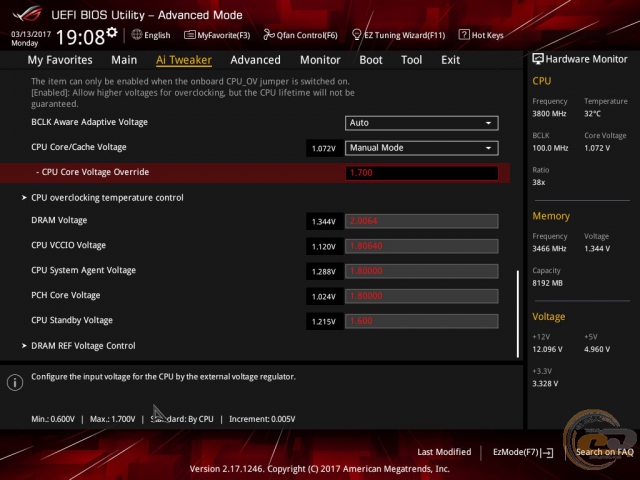Switch to the Main tab
The width and height of the screenshot is (640, 480).
(x=124, y=60)
